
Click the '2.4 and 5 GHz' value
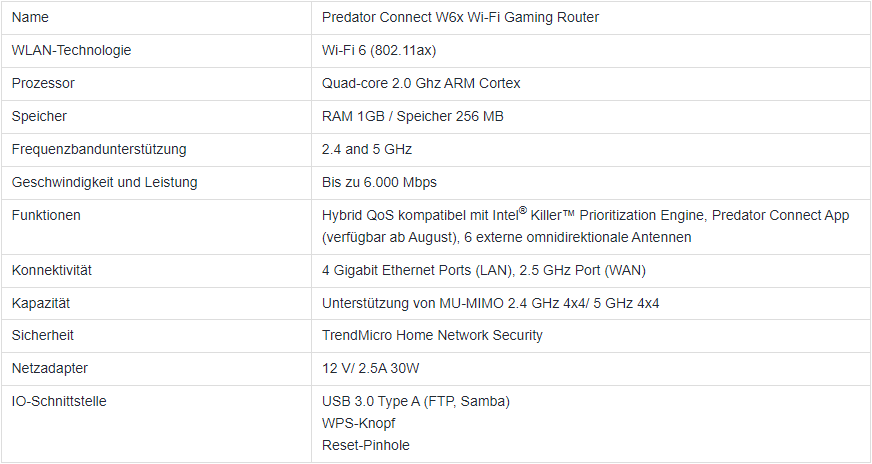pyautogui.click(x=367, y=149)
